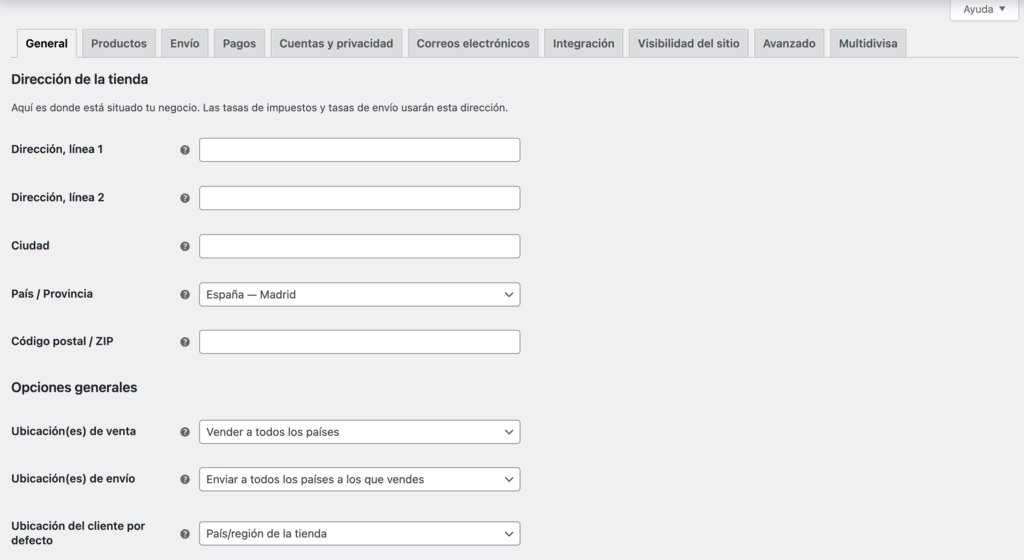Click help icon for País / Provincia
The width and height of the screenshot is (1024, 560).
(185, 295)
